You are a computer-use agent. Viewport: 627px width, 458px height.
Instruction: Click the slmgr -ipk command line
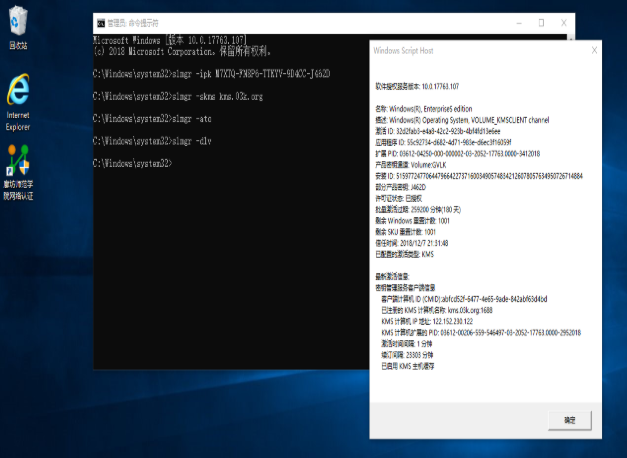click(x=212, y=74)
